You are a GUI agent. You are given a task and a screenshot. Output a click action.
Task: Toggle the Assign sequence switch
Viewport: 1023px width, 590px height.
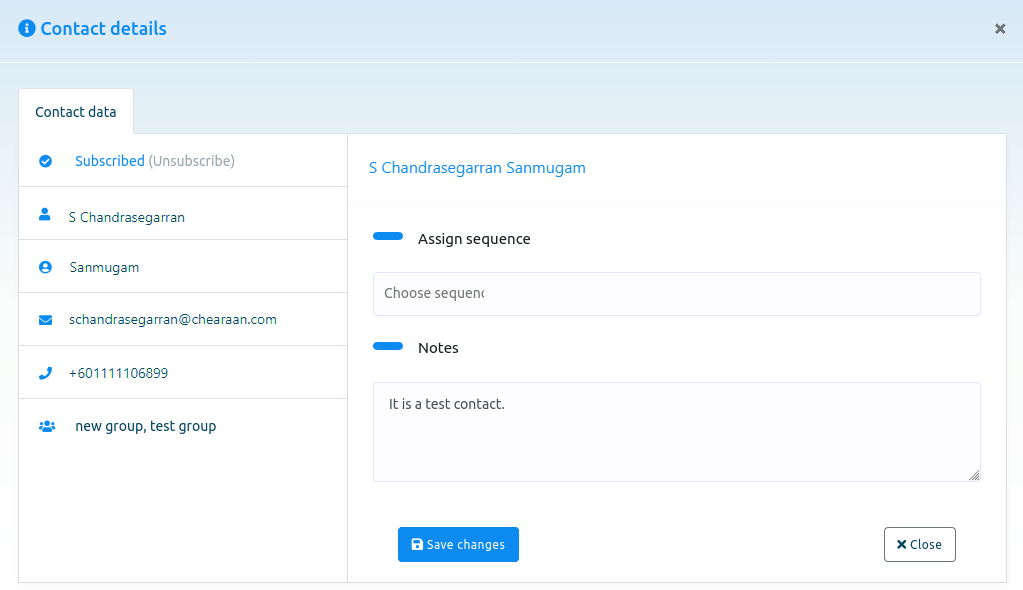[388, 236]
